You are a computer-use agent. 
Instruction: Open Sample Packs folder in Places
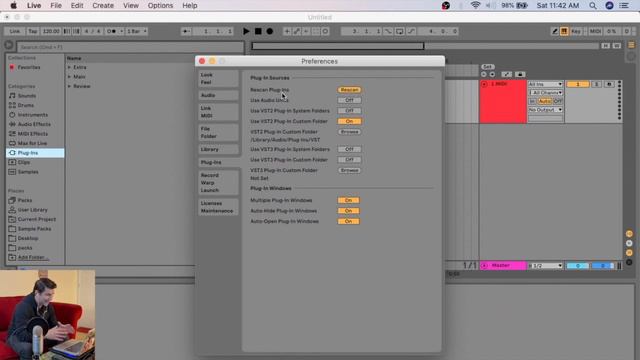34,229
